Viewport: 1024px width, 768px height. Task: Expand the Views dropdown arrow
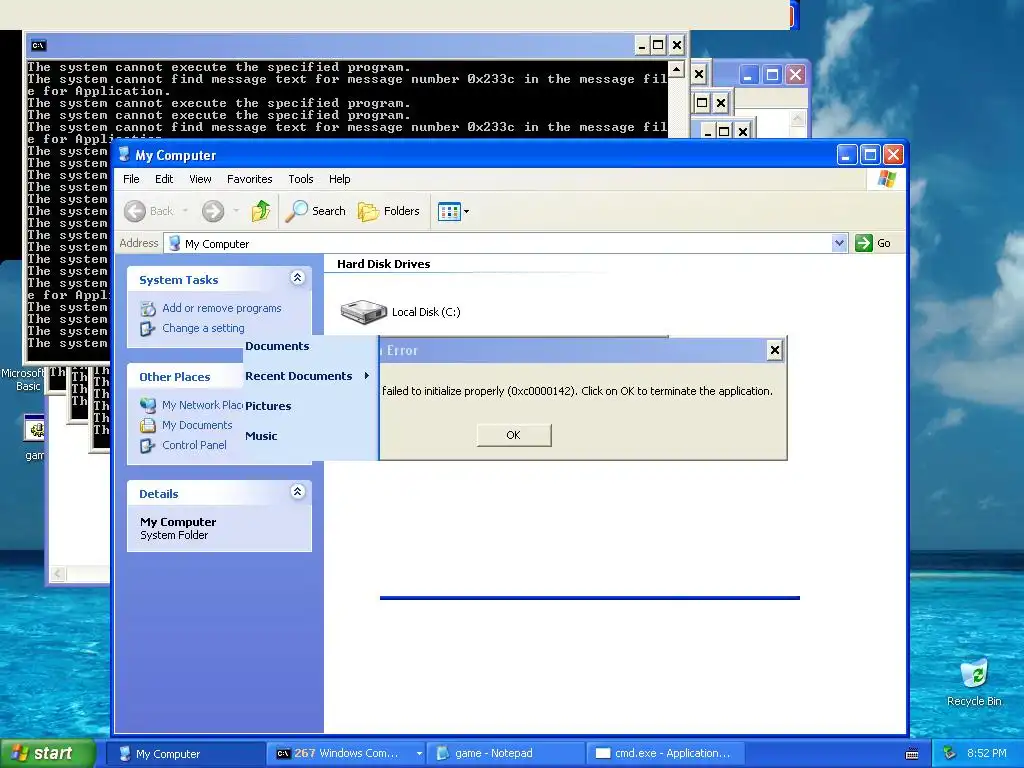coord(466,212)
